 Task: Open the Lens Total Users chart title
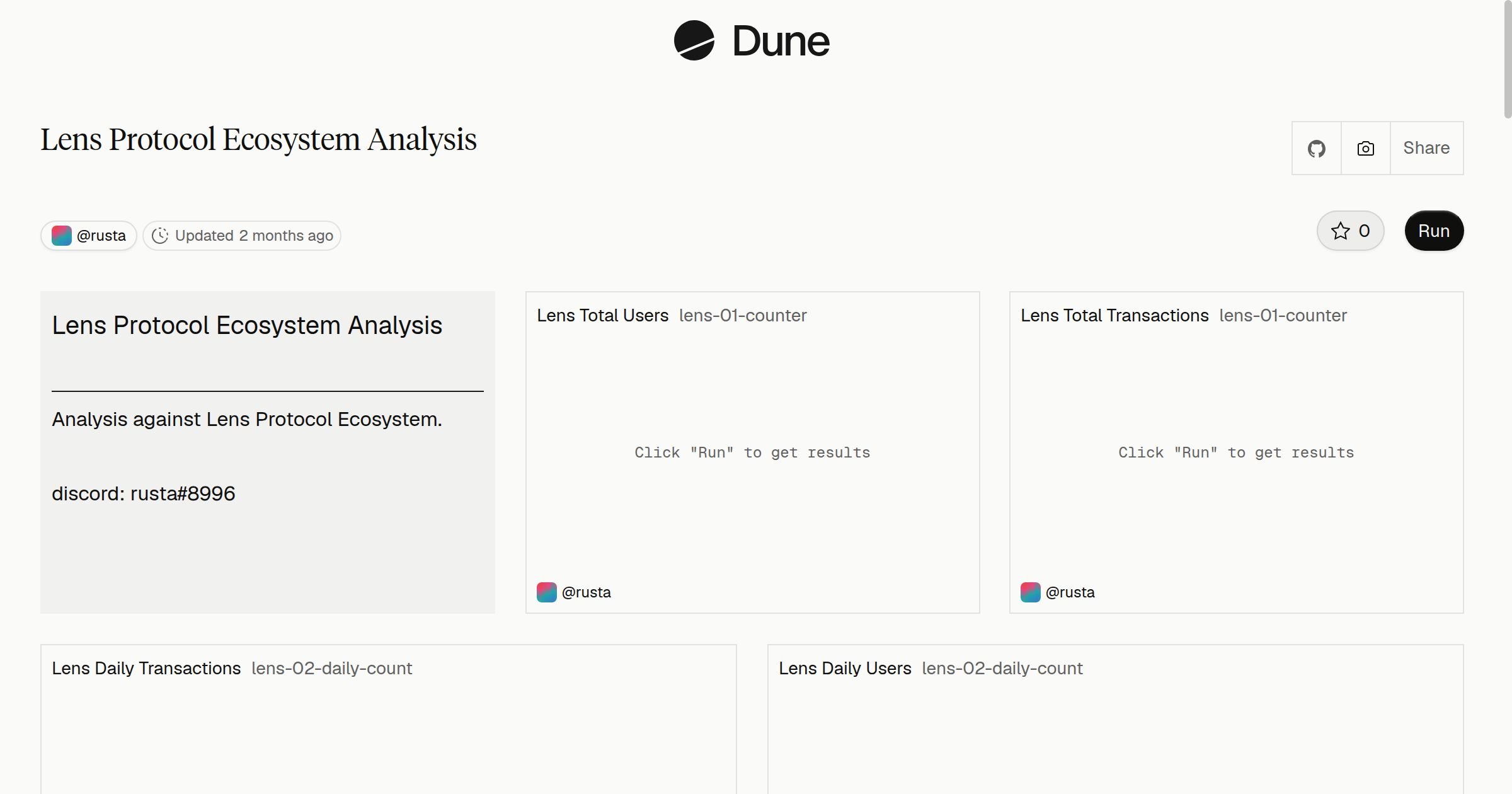[602, 316]
